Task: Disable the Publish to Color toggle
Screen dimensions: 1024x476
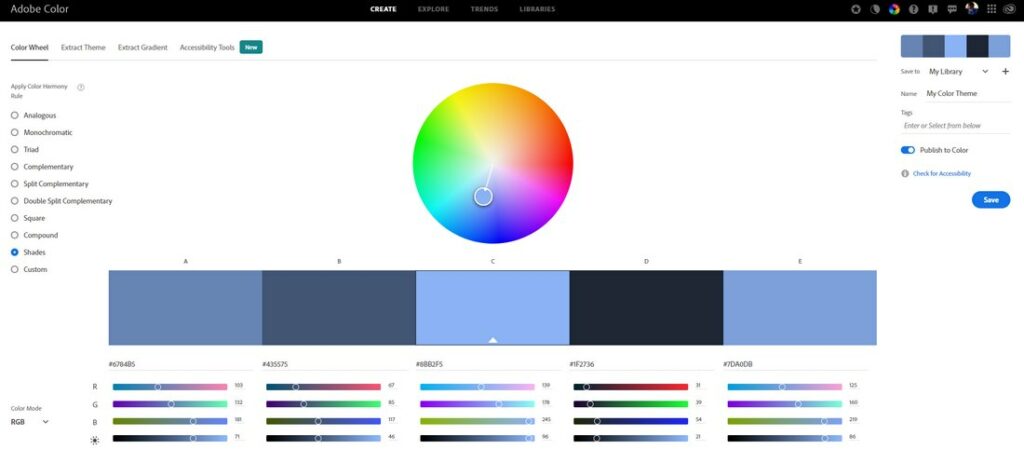Action: [908, 150]
